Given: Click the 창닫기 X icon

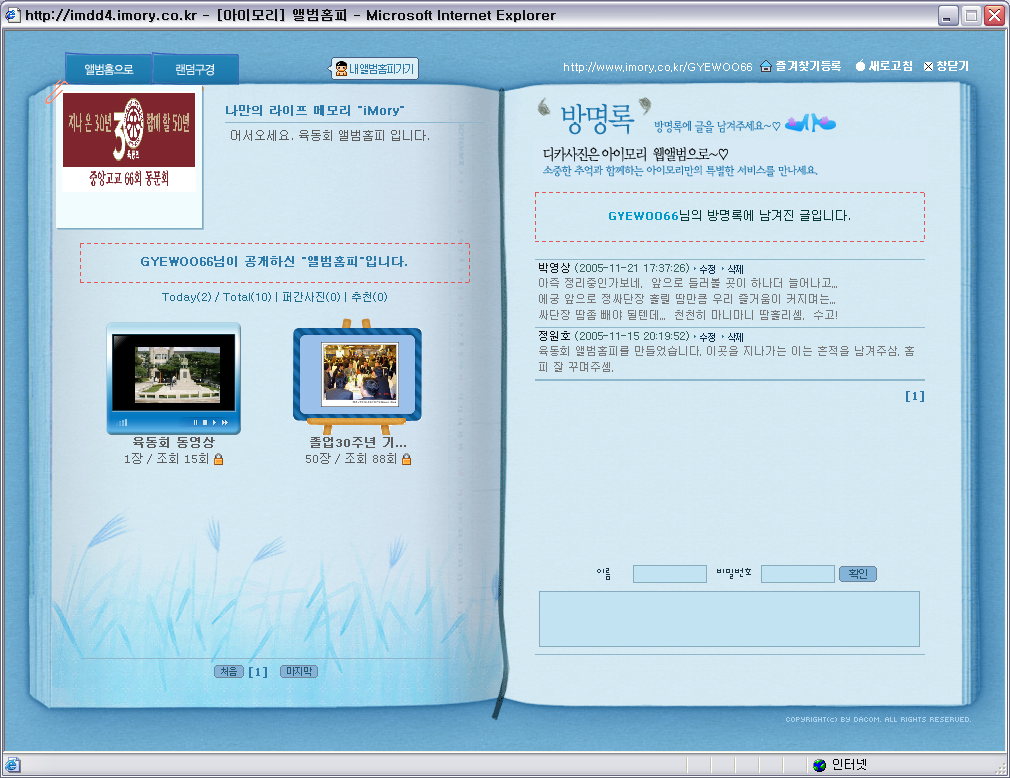Looking at the screenshot, I should point(928,67).
